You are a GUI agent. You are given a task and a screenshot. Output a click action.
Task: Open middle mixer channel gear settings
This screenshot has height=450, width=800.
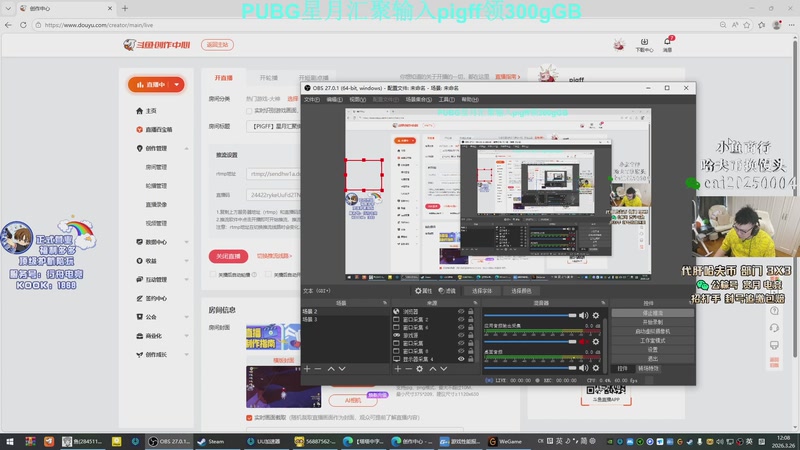pyautogui.click(x=595, y=341)
